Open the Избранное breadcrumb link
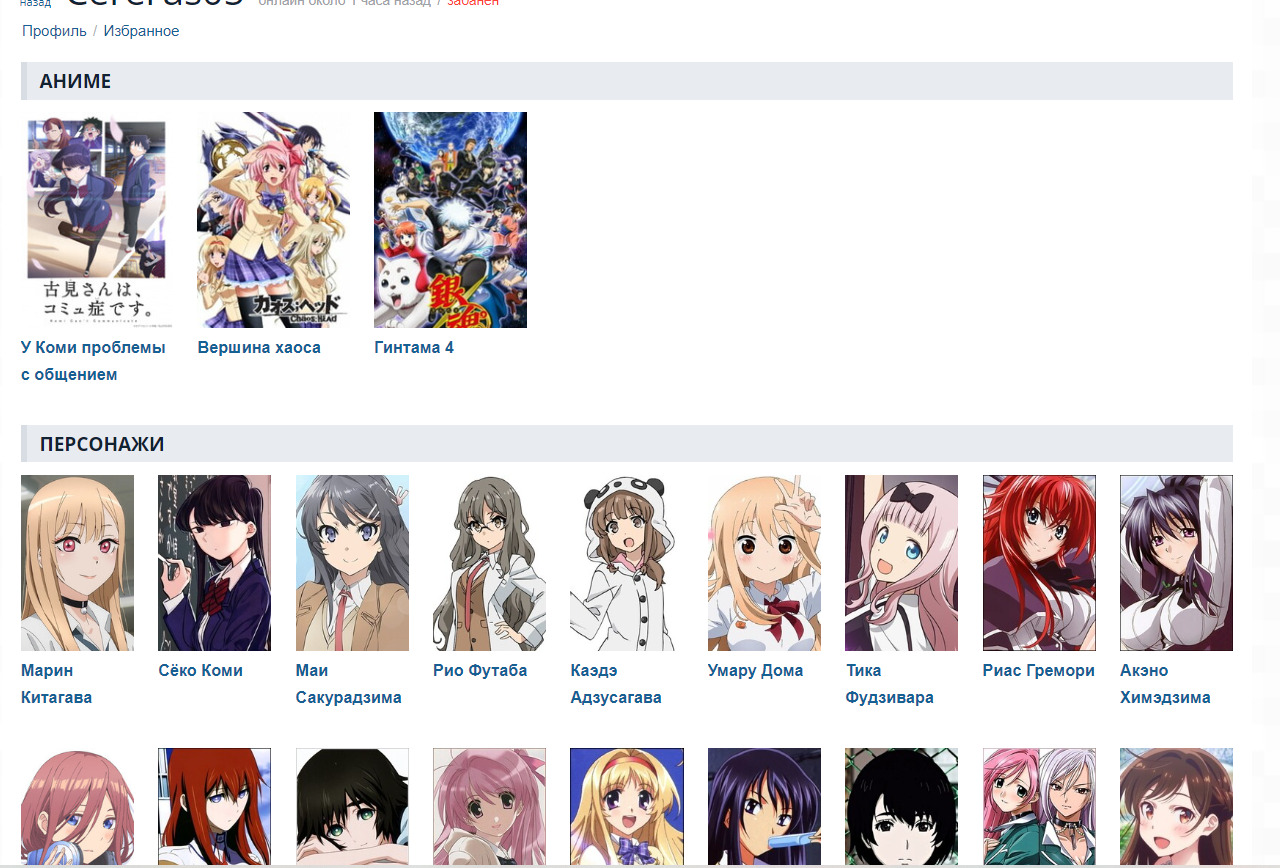 [x=141, y=31]
